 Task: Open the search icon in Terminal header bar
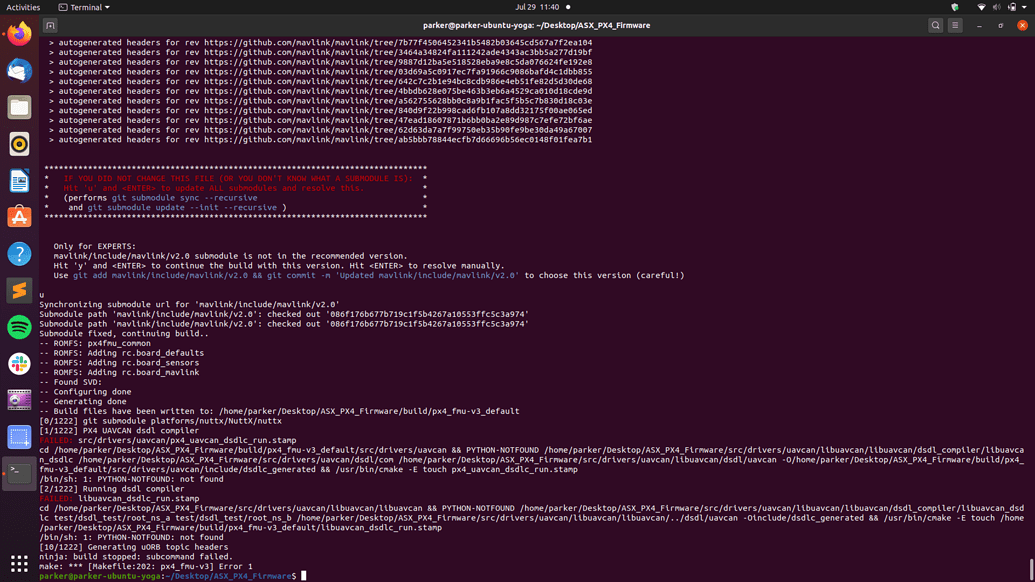(935, 25)
